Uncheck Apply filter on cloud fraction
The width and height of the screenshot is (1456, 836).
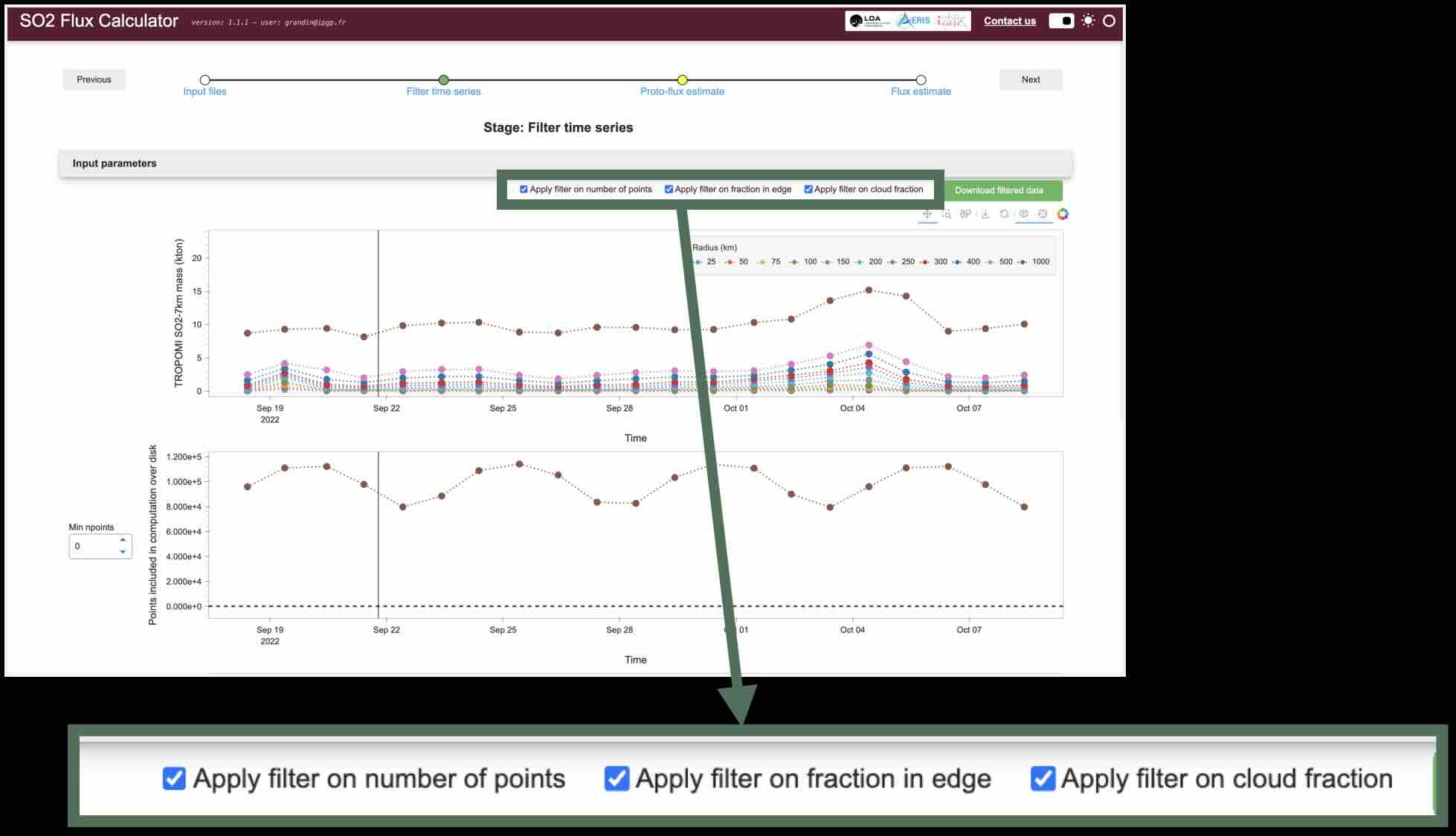tap(808, 190)
